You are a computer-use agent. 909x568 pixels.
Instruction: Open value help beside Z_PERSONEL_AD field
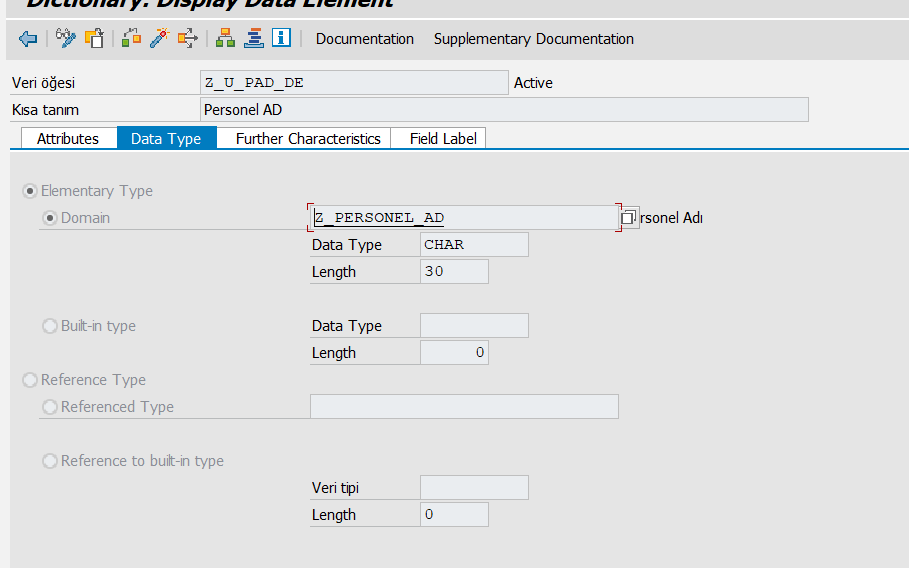click(x=628, y=218)
